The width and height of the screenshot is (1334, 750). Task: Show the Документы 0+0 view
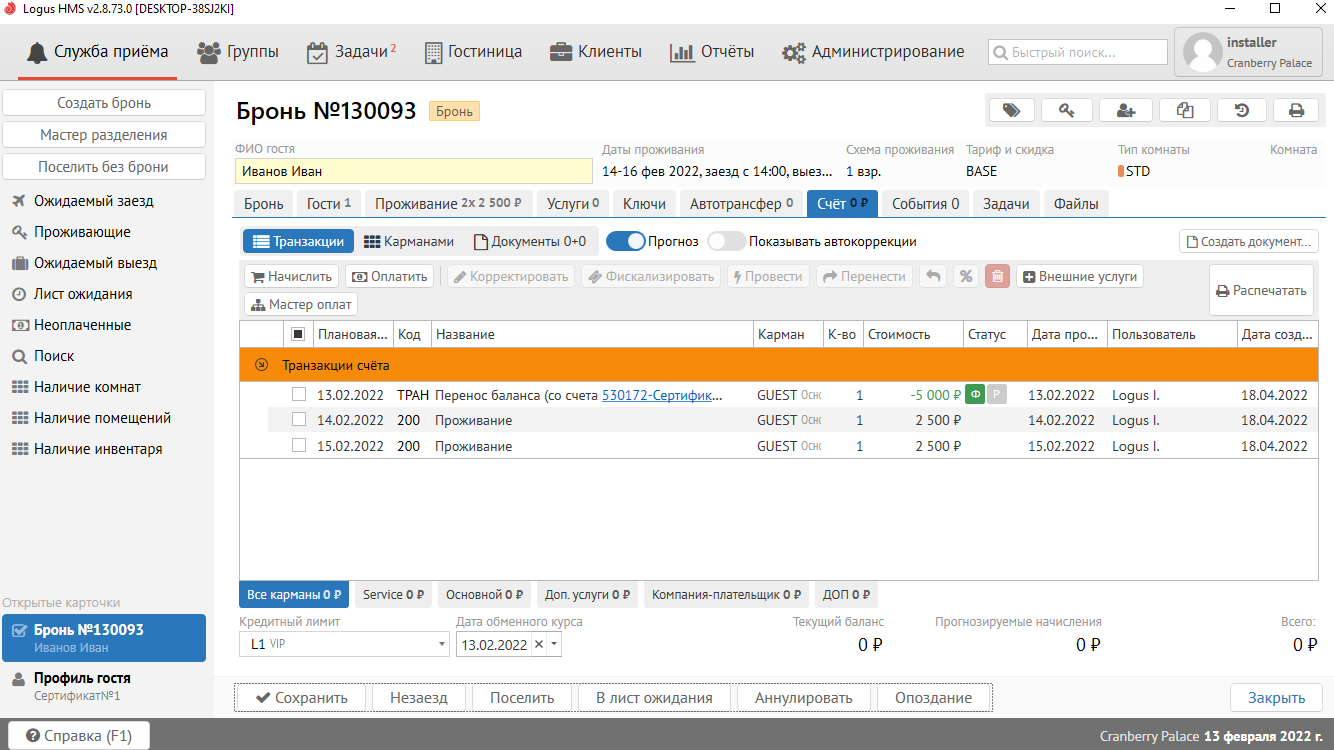(x=530, y=241)
